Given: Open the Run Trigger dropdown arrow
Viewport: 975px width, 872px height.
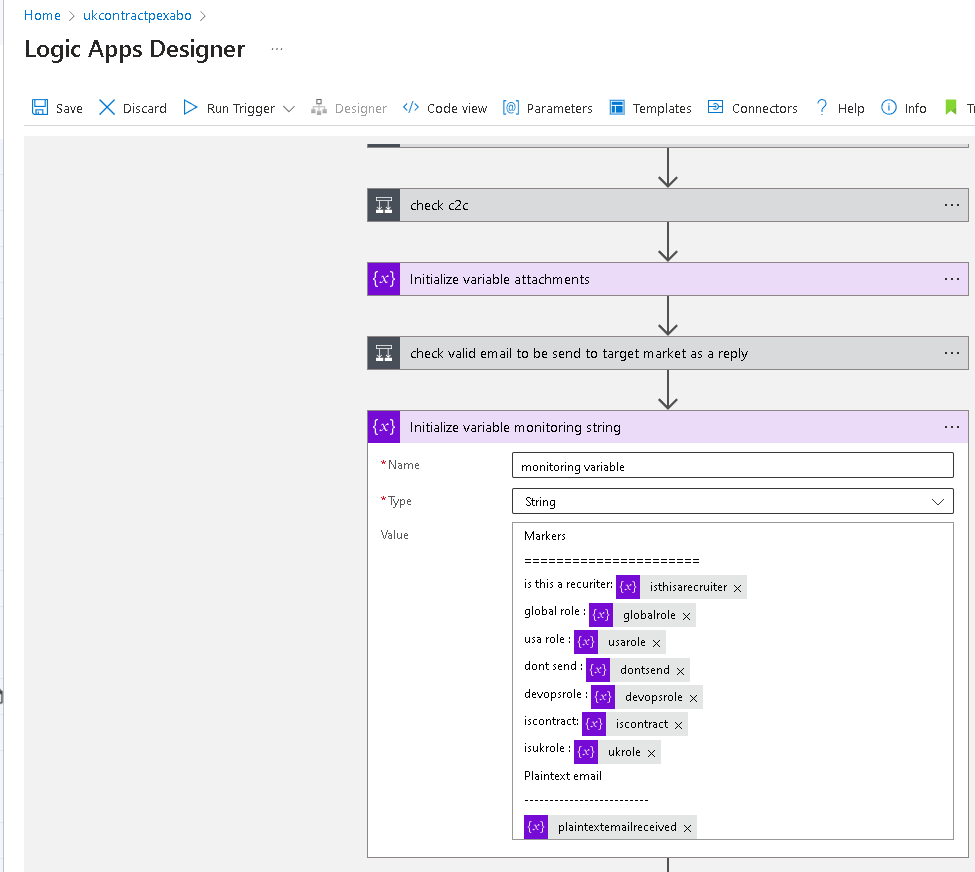Looking at the screenshot, I should coord(289,108).
